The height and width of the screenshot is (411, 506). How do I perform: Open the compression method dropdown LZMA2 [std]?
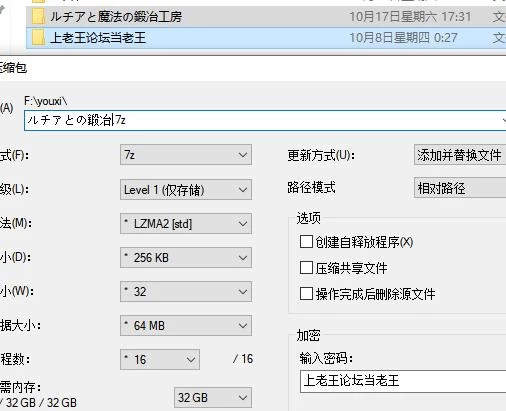coord(186,224)
